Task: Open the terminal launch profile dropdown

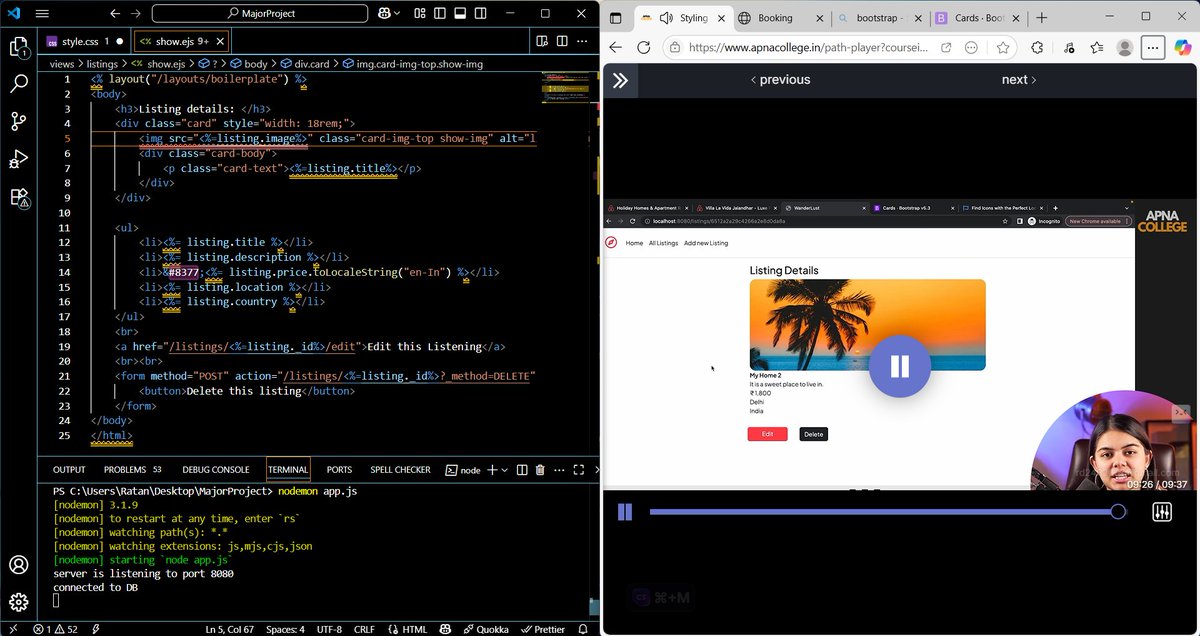Action: coord(505,469)
